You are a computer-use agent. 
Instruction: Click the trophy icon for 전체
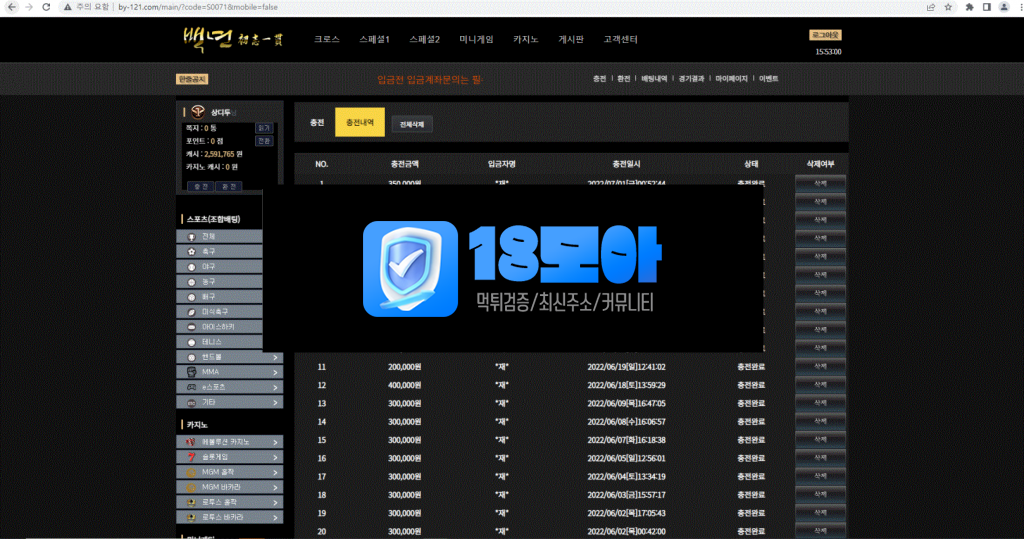[191, 237]
